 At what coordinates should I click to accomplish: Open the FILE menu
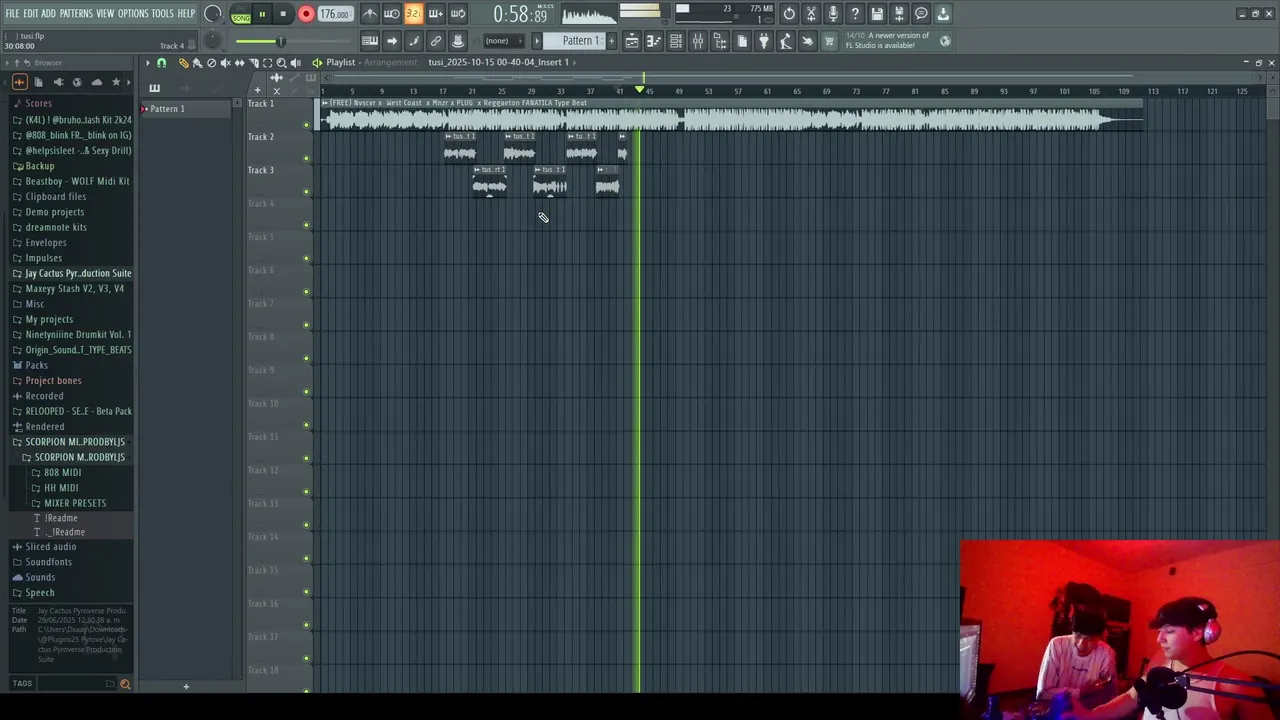click(x=12, y=14)
